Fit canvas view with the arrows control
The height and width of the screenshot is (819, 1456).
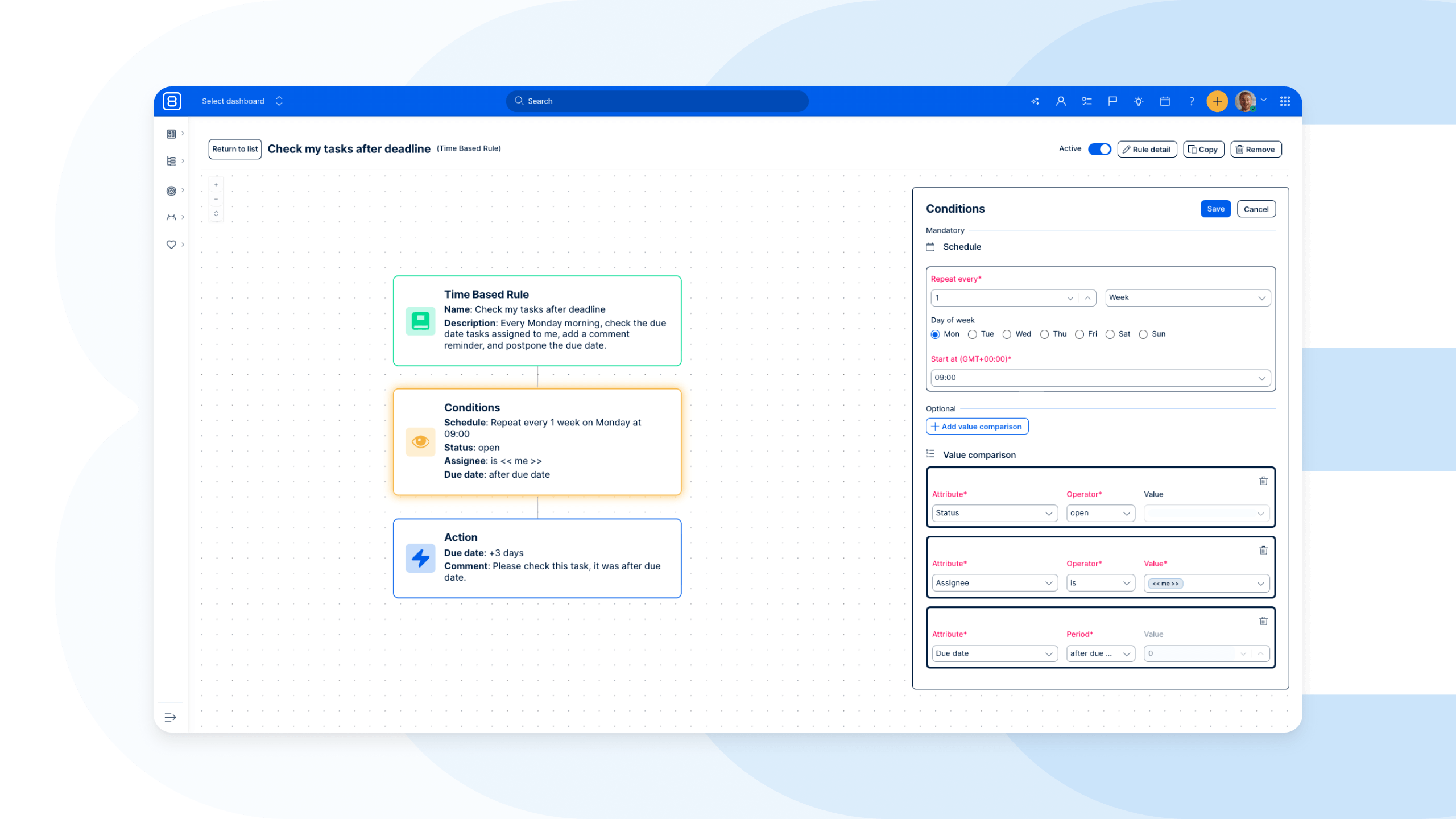pos(216,214)
